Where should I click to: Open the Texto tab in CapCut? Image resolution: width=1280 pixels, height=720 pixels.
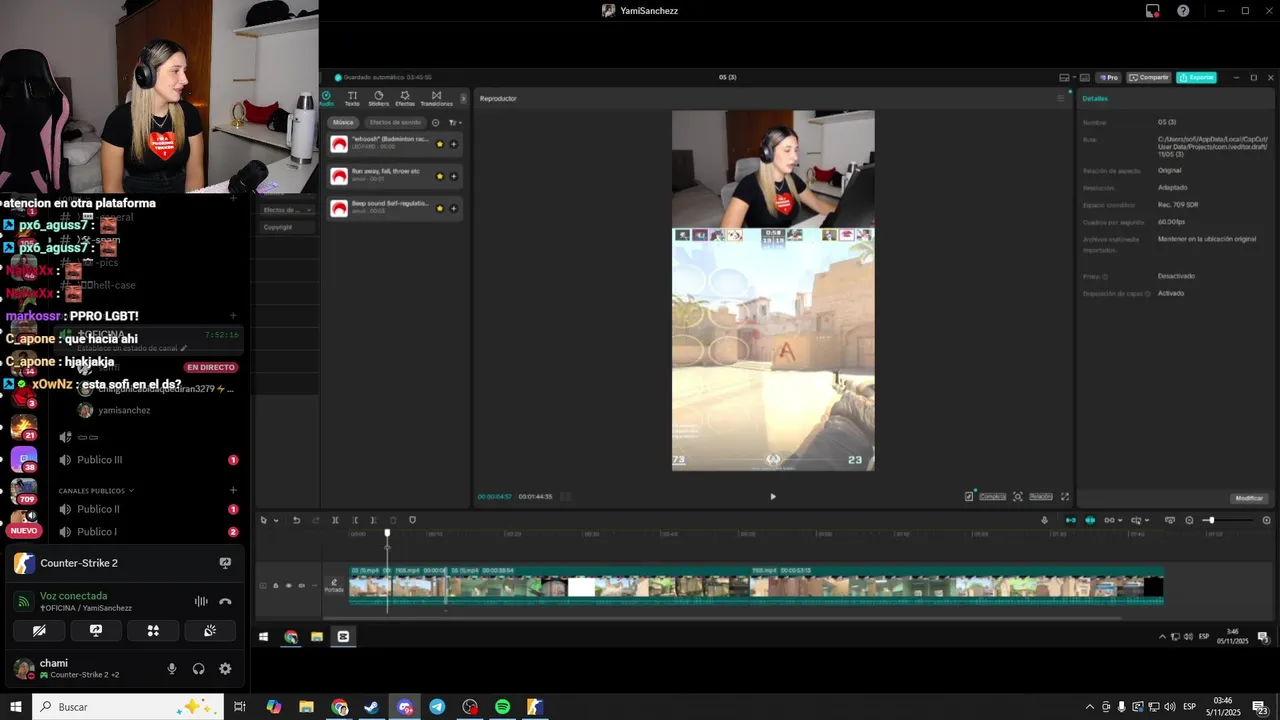coord(352,98)
